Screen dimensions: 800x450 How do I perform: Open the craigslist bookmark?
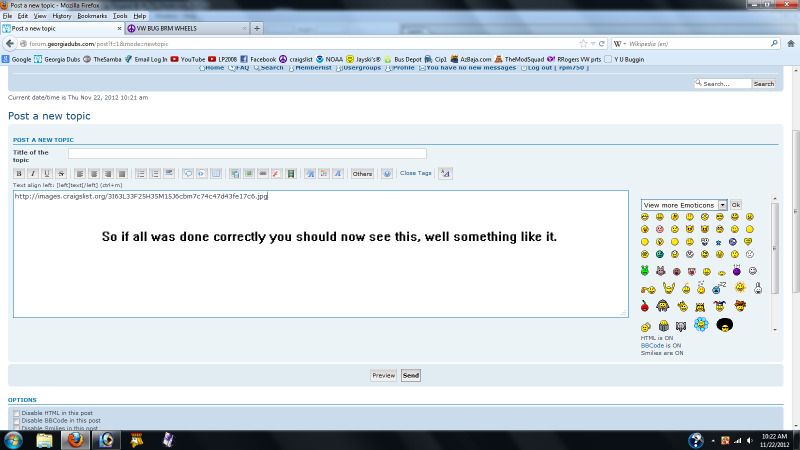click(x=296, y=59)
